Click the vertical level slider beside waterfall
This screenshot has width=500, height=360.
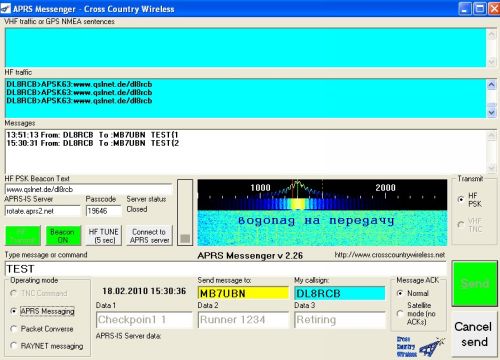click(x=185, y=213)
